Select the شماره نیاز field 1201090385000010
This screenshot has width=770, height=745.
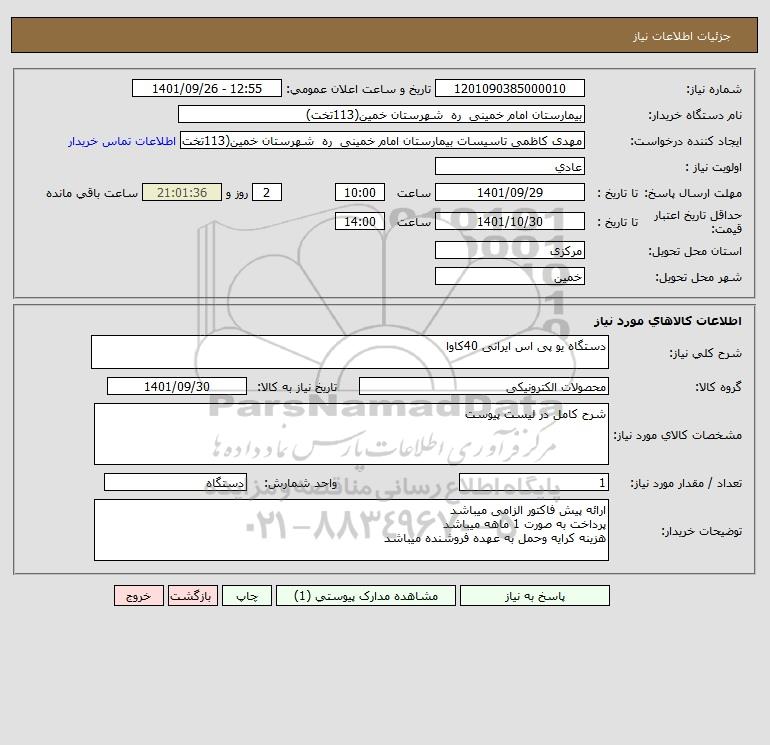click(x=510, y=88)
